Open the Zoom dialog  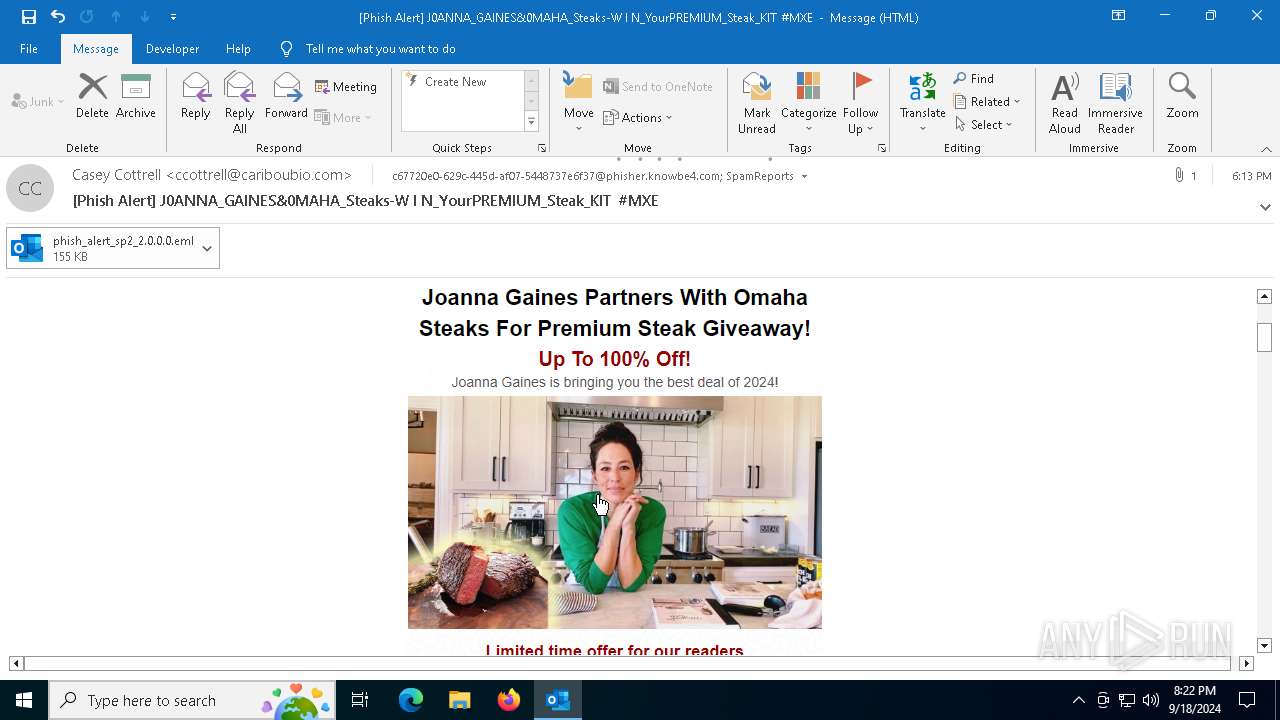[x=1182, y=97]
